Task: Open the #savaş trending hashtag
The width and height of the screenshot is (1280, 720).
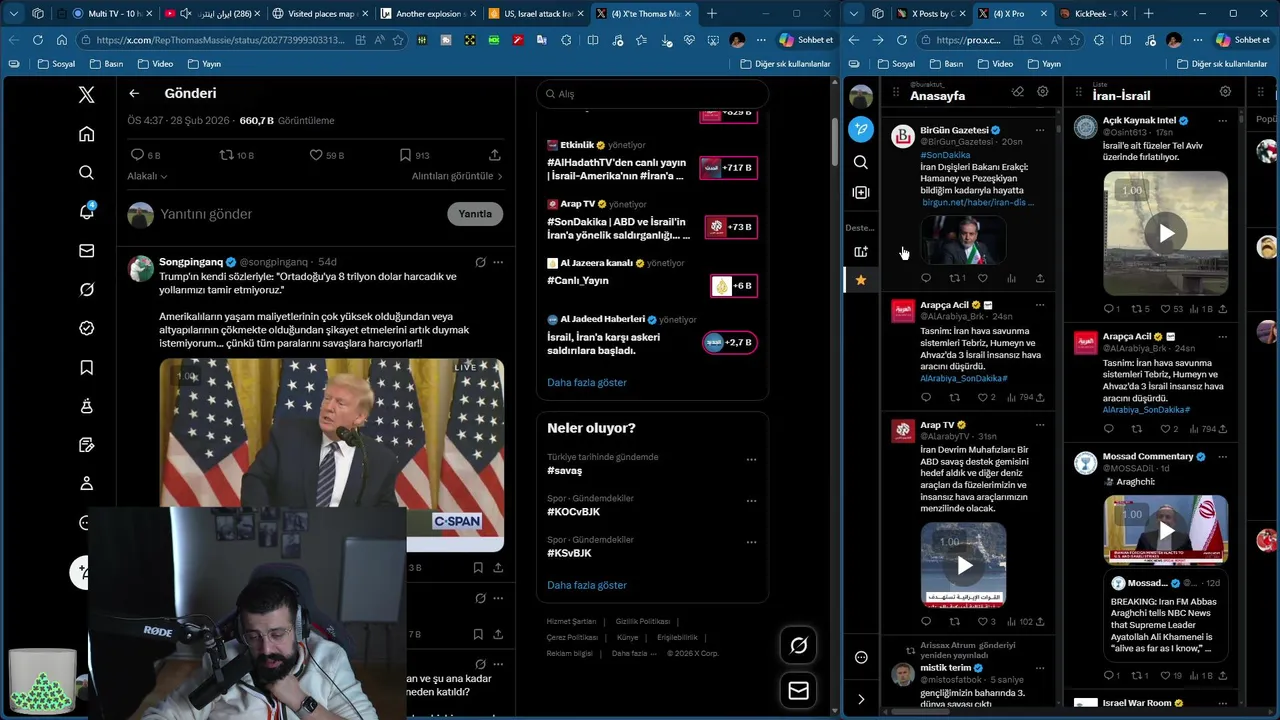Action: (x=565, y=471)
